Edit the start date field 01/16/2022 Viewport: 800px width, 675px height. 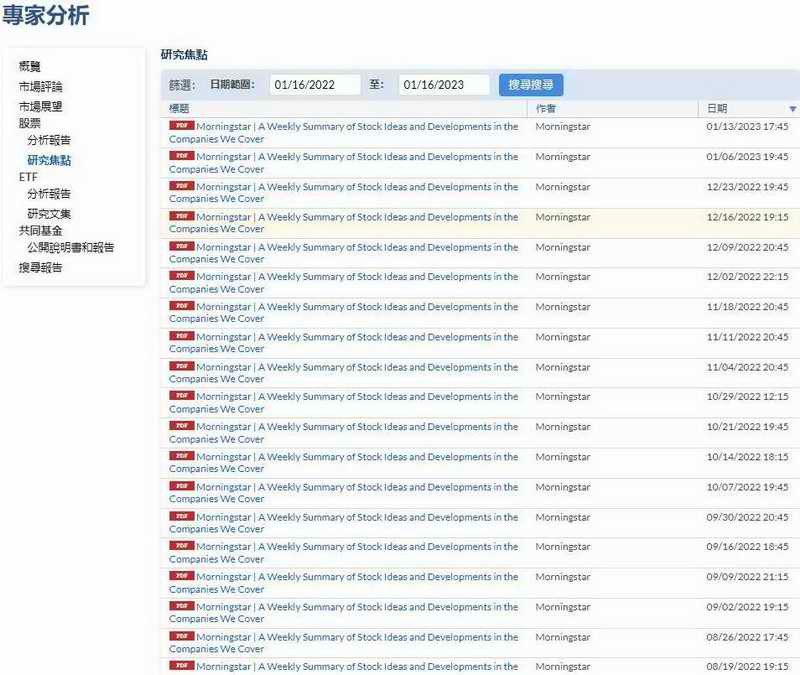315,85
